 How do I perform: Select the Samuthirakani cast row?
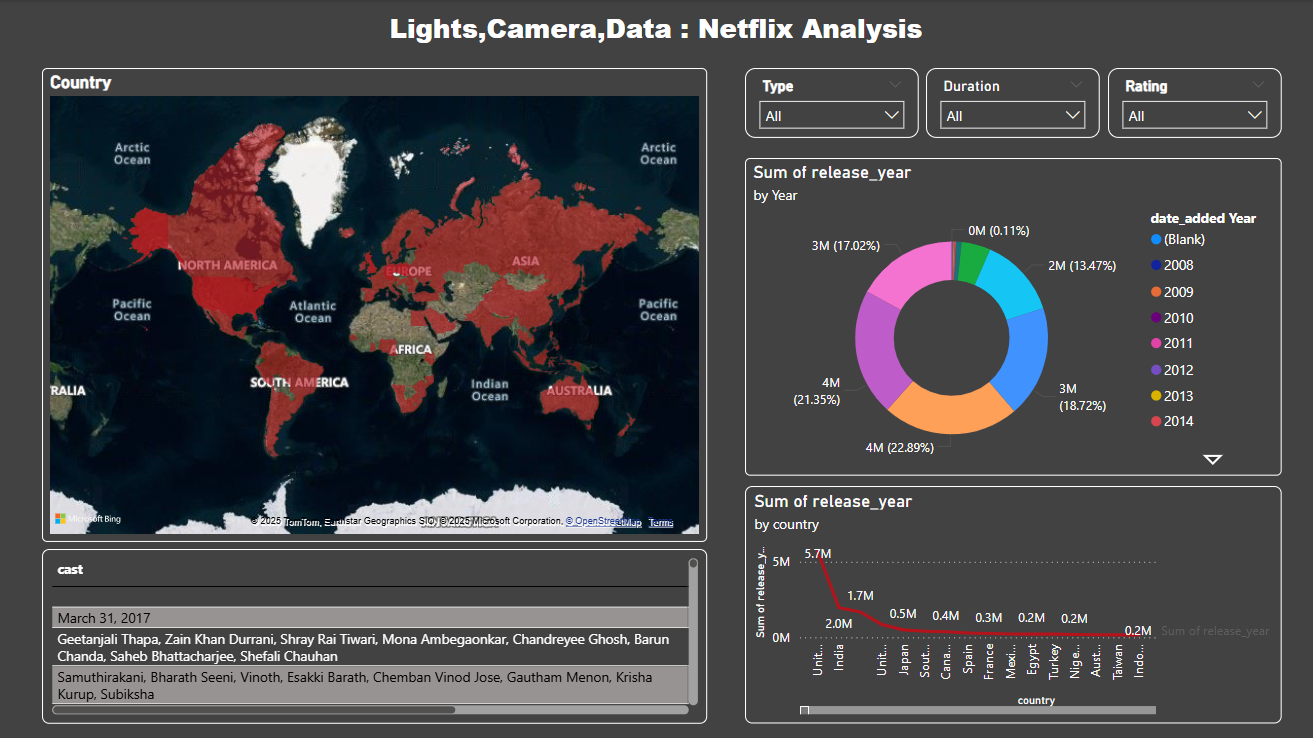point(370,685)
